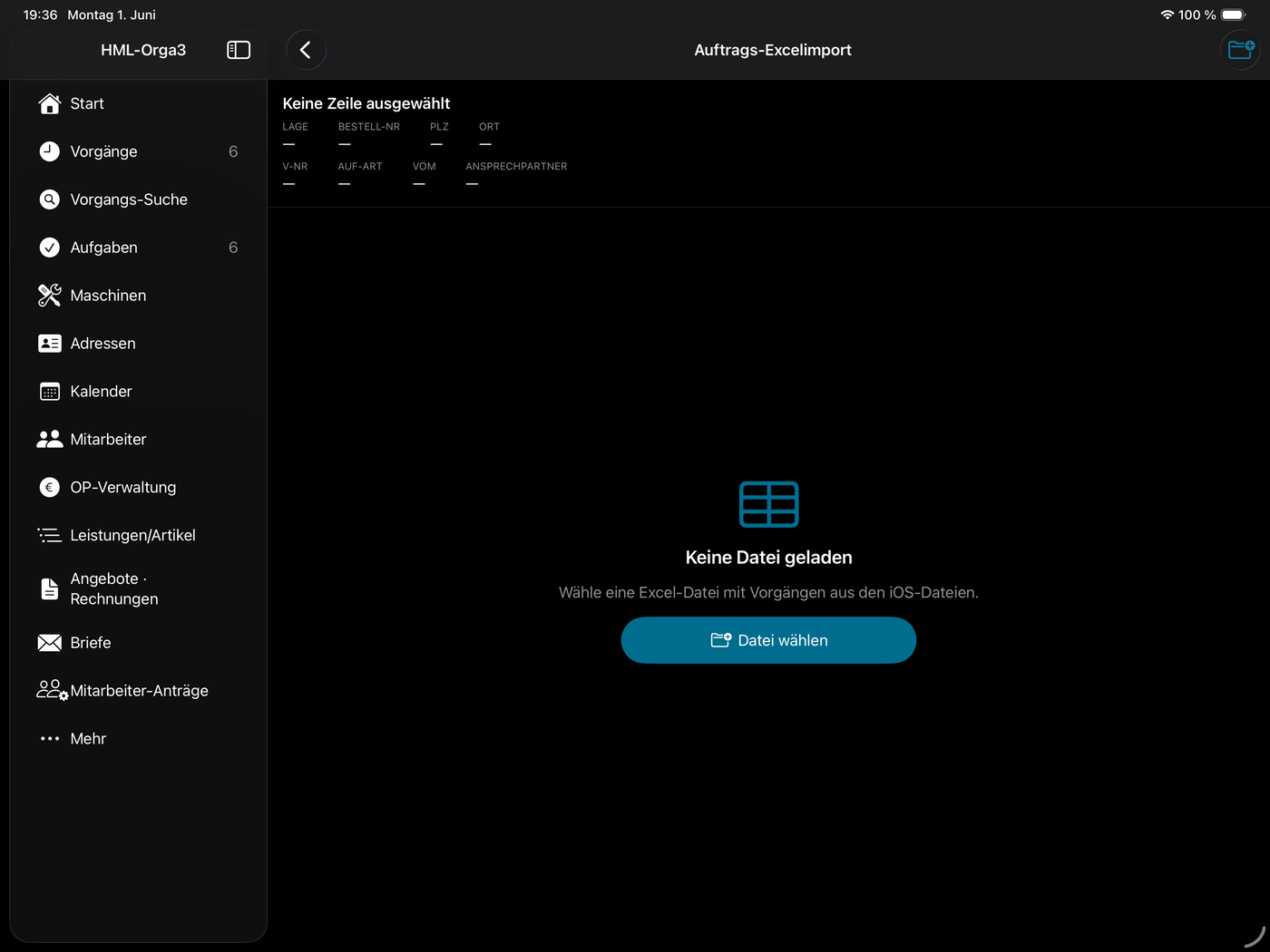Click the 100 % battery percentage
The width and height of the screenshot is (1270, 952).
click(x=1197, y=15)
